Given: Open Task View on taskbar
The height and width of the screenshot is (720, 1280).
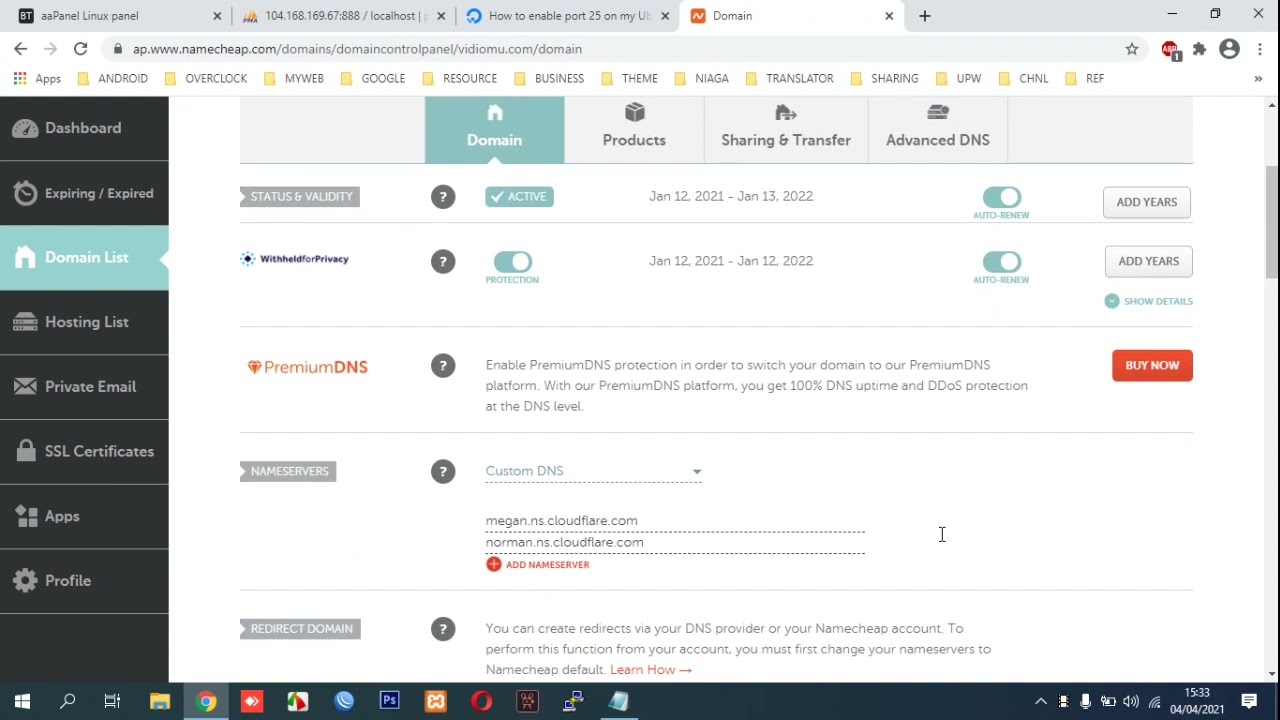Looking at the screenshot, I should (112, 701).
